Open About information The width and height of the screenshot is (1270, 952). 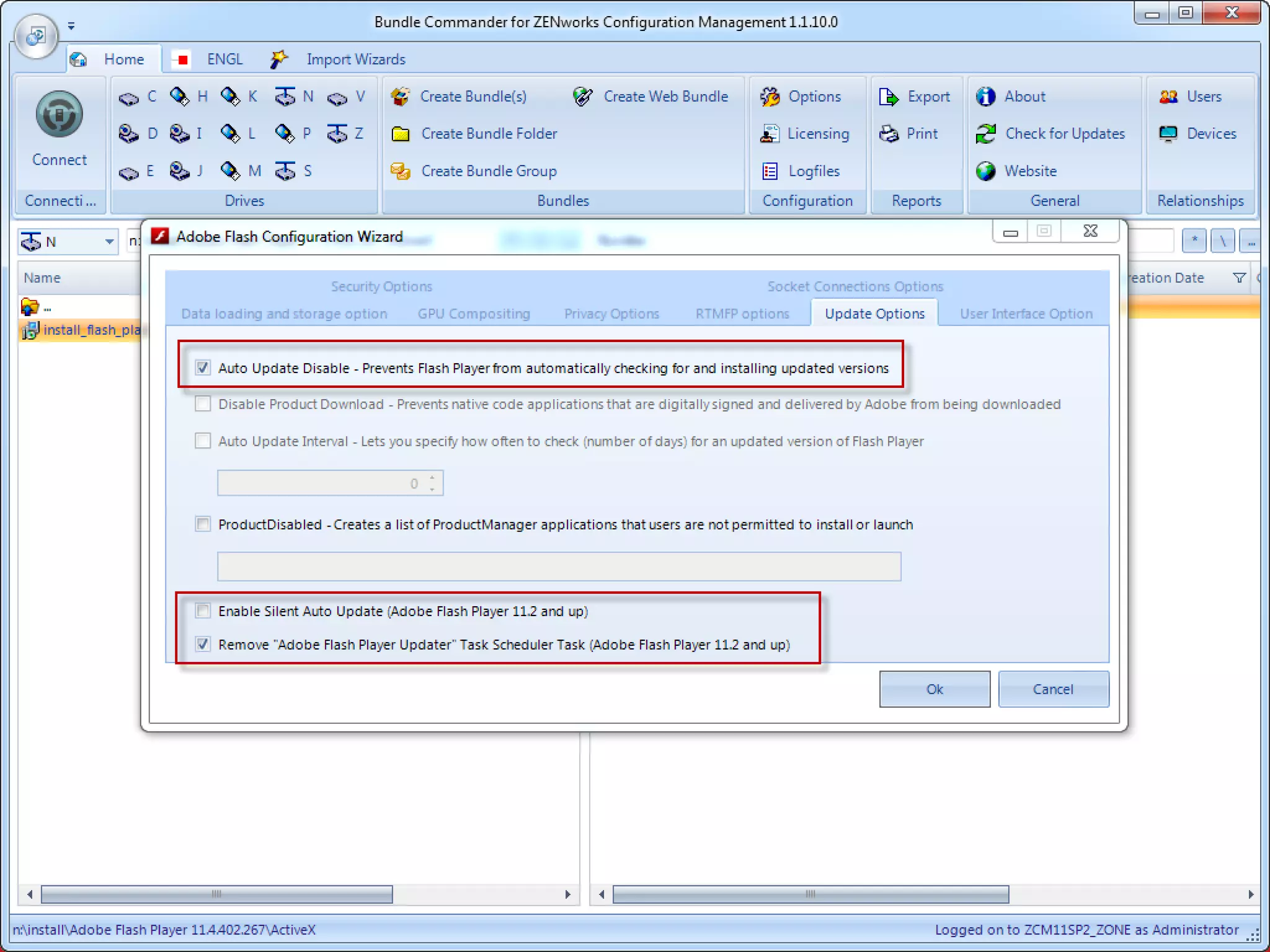[x=1011, y=97]
